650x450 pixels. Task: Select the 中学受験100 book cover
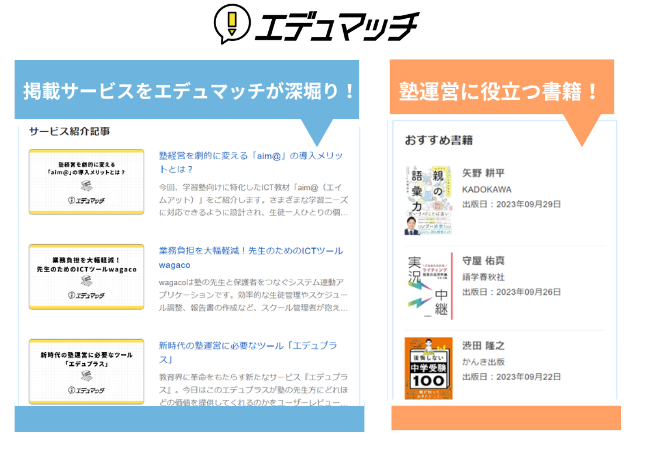(429, 368)
